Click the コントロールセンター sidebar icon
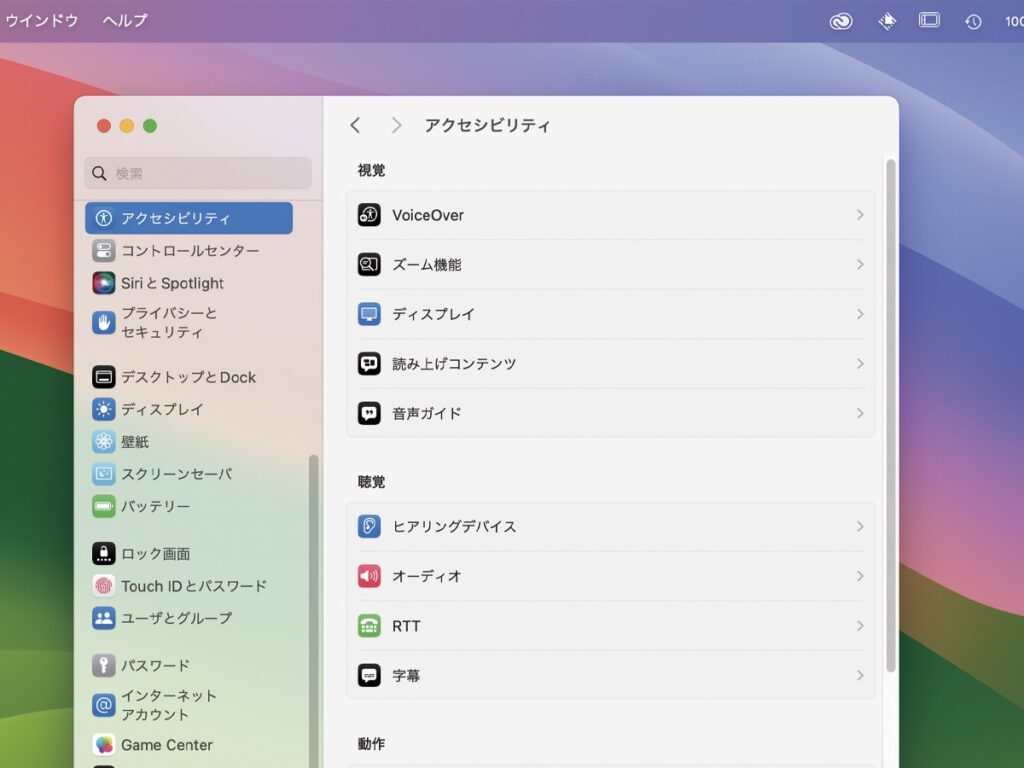The image size is (1024, 768). [104, 251]
